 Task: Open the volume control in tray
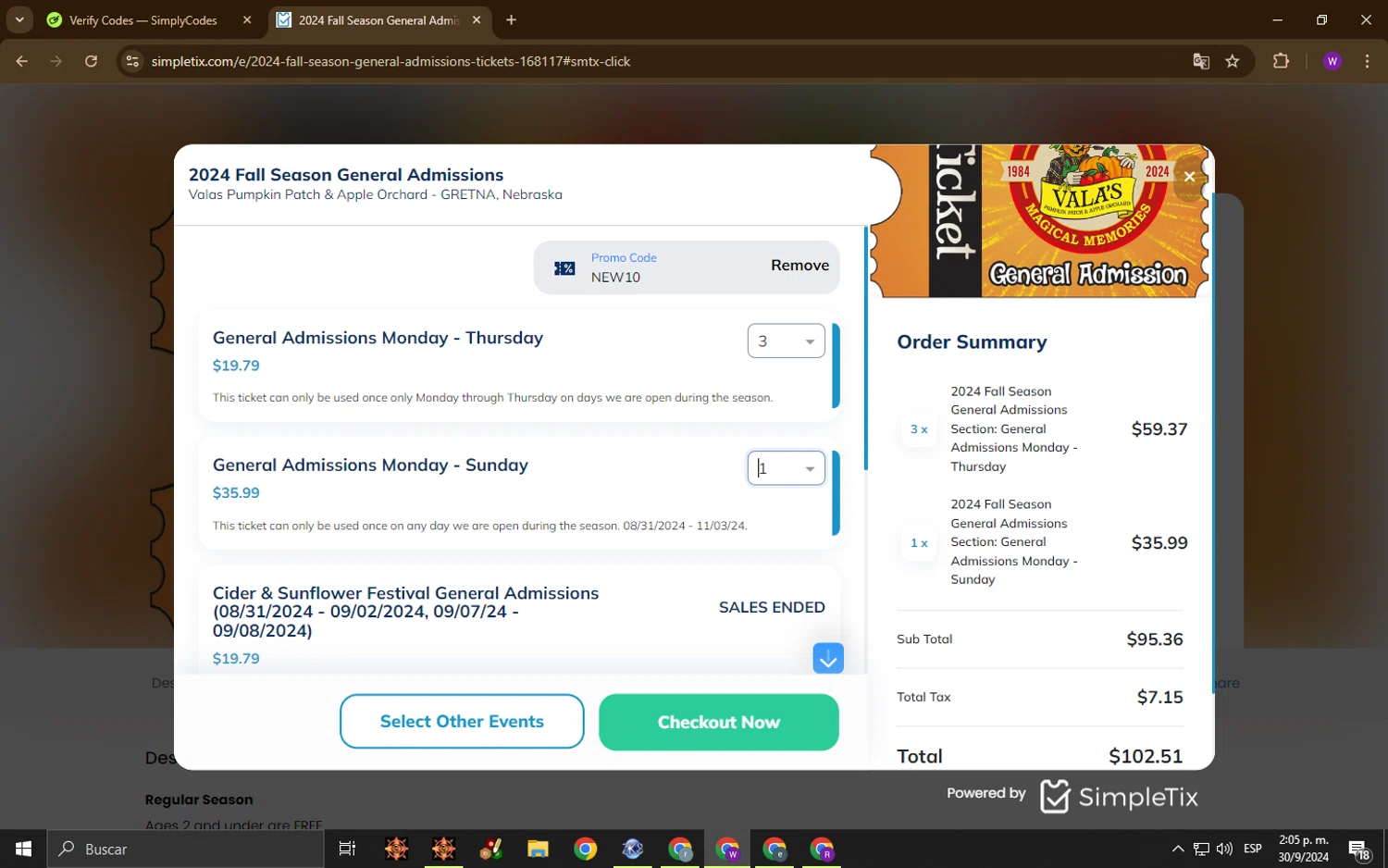[x=1225, y=849]
